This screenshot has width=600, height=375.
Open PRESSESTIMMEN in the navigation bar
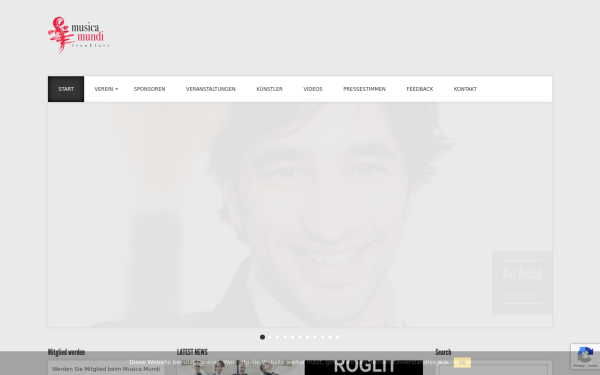tap(364, 89)
